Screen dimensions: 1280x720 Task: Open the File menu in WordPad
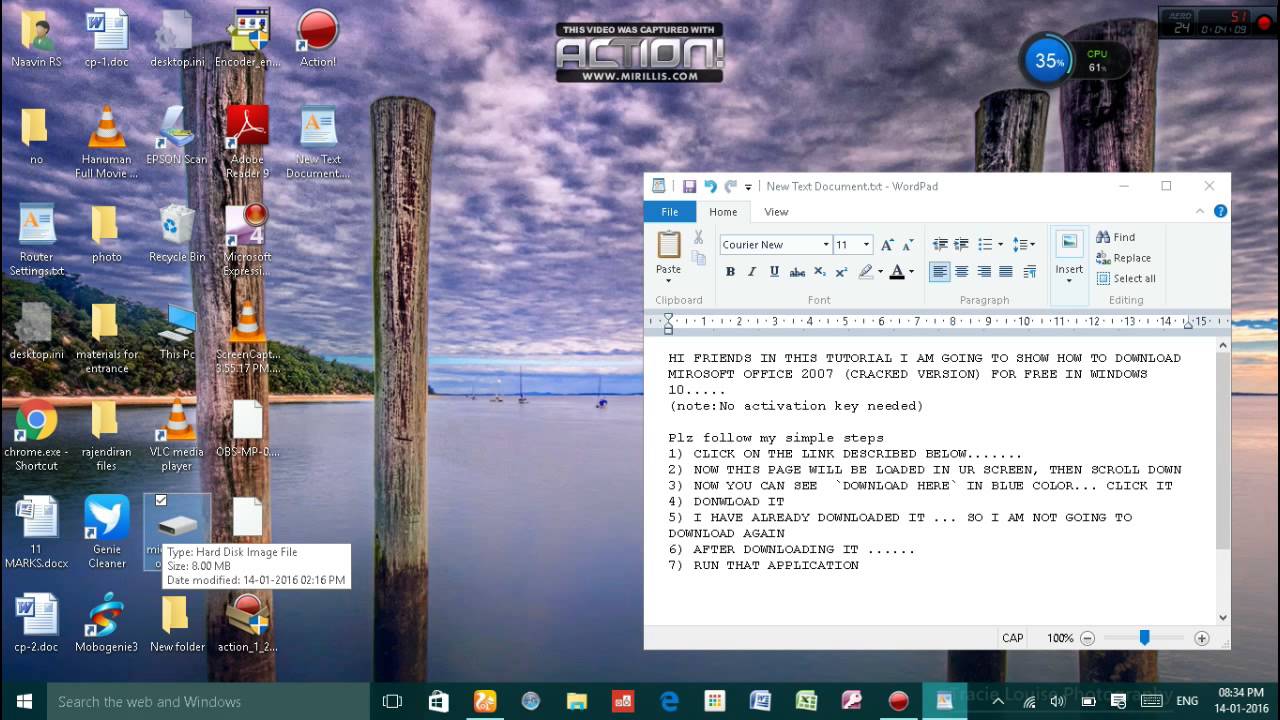pyautogui.click(x=670, y=212)
